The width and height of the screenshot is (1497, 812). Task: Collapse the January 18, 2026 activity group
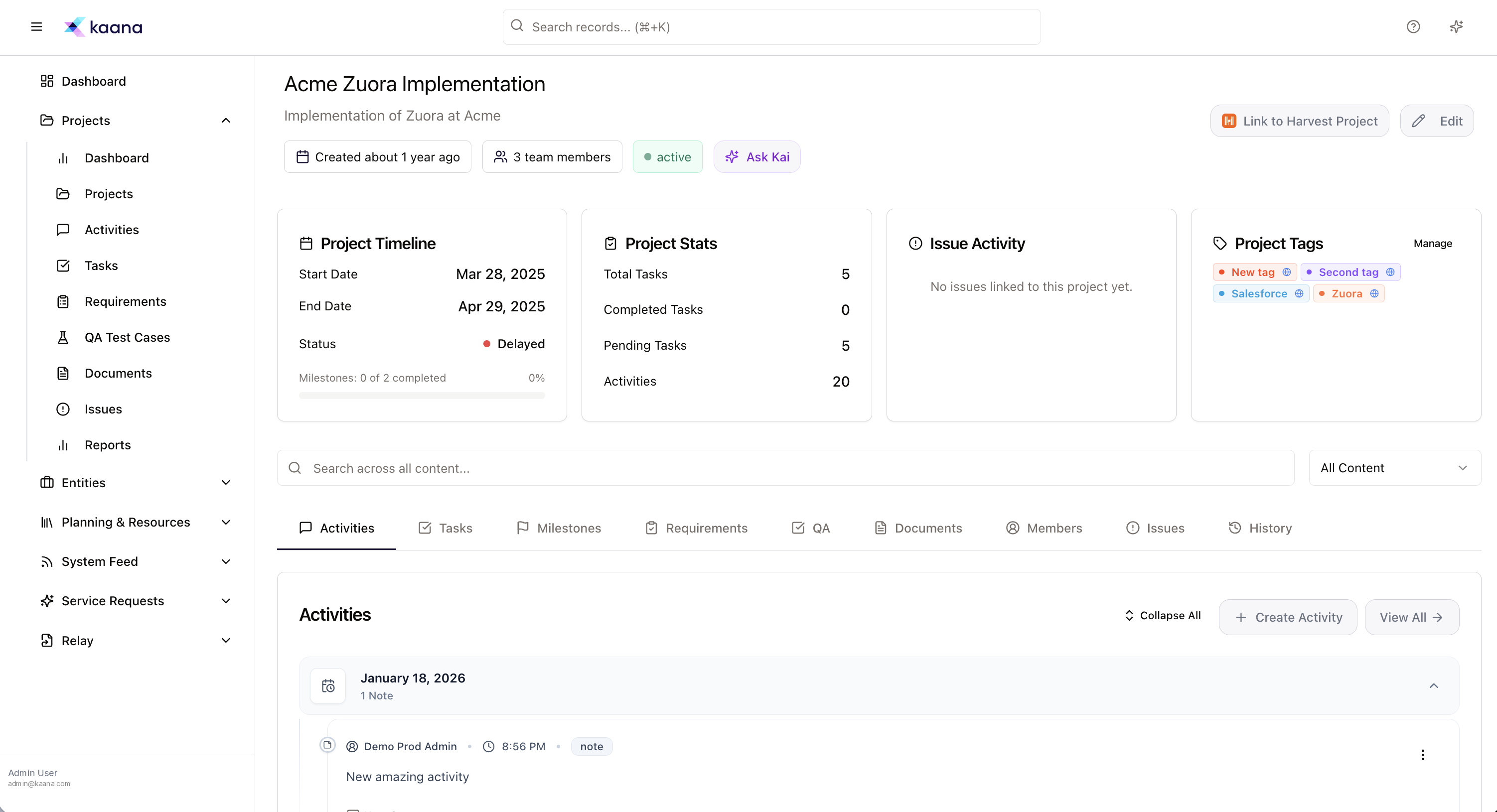1434,686
